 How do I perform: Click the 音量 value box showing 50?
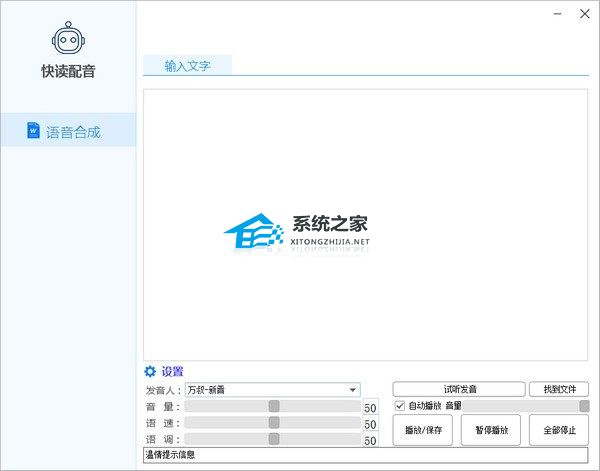[370, 408]
